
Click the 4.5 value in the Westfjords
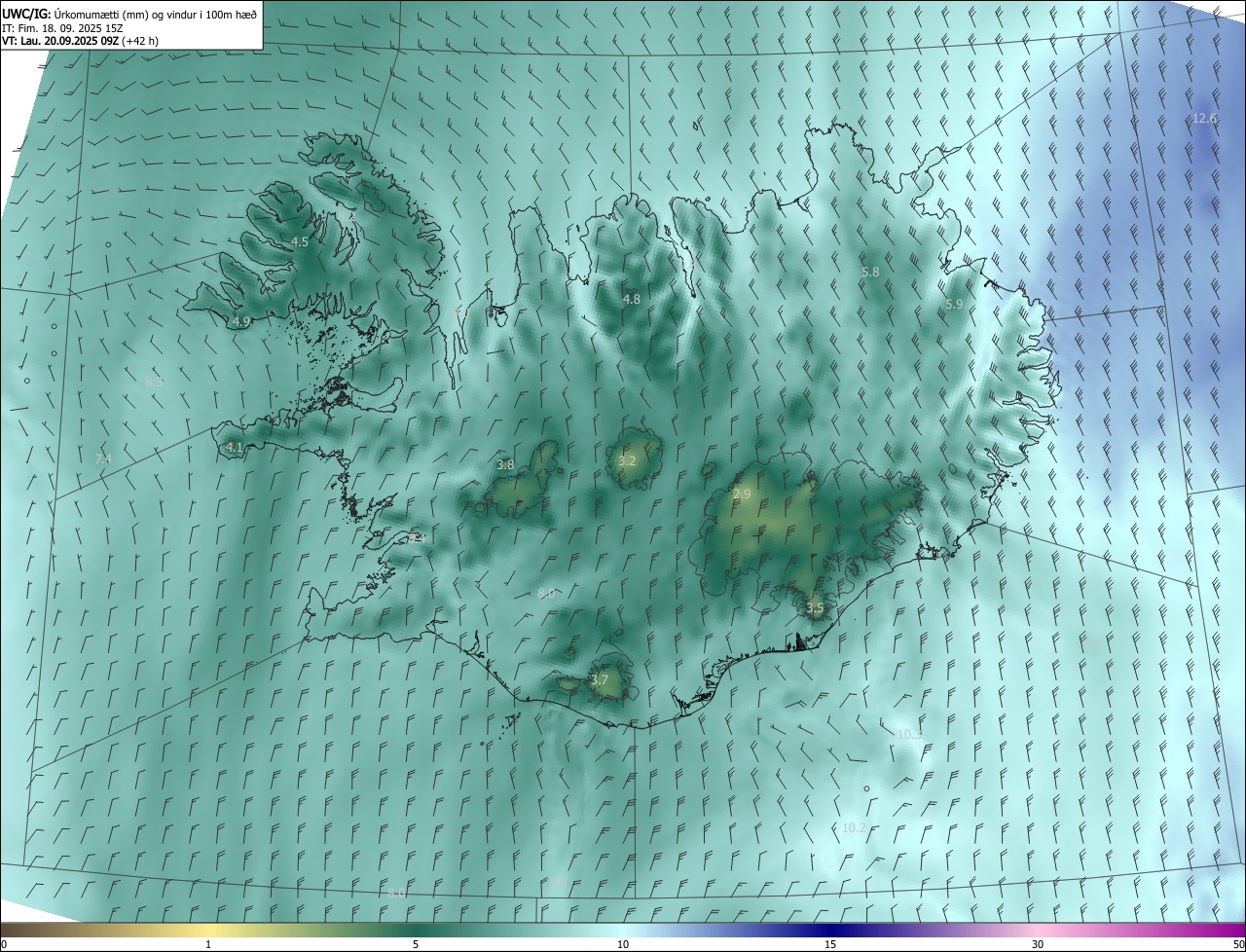tap(300, 241)
